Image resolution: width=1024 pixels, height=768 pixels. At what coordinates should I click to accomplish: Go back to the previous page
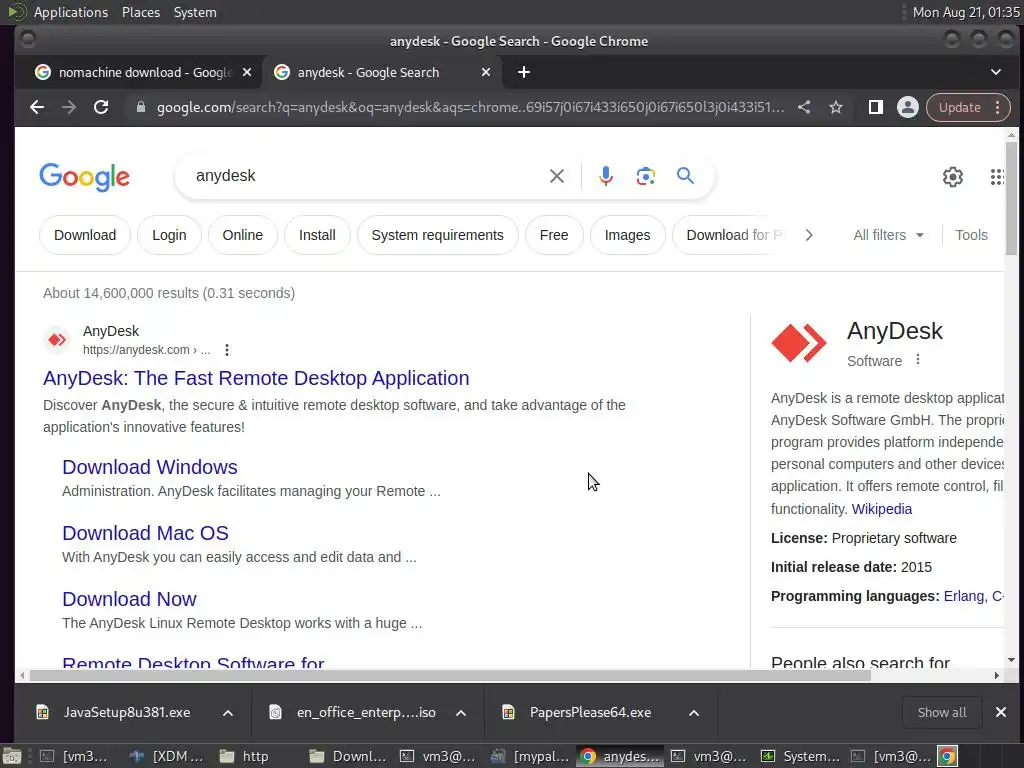[37, 107]
